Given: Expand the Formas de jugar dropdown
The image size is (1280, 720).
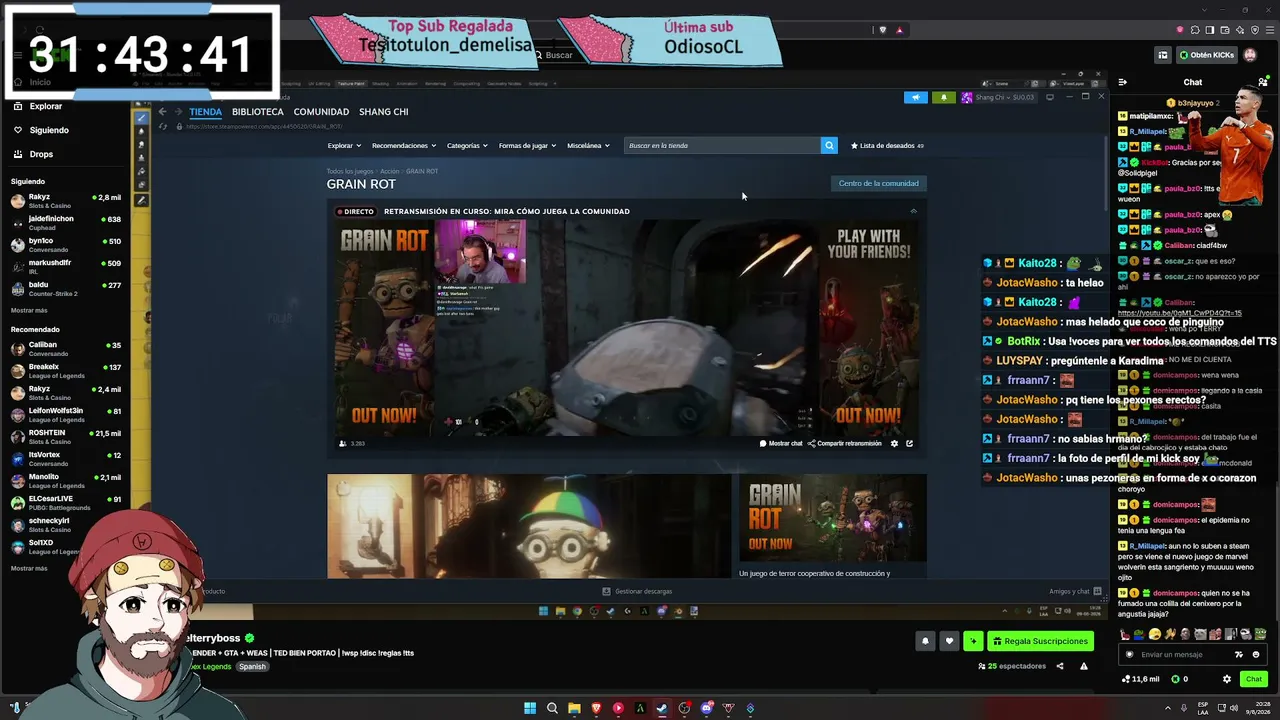Looking at the screenshot, I should coord(527,146).
